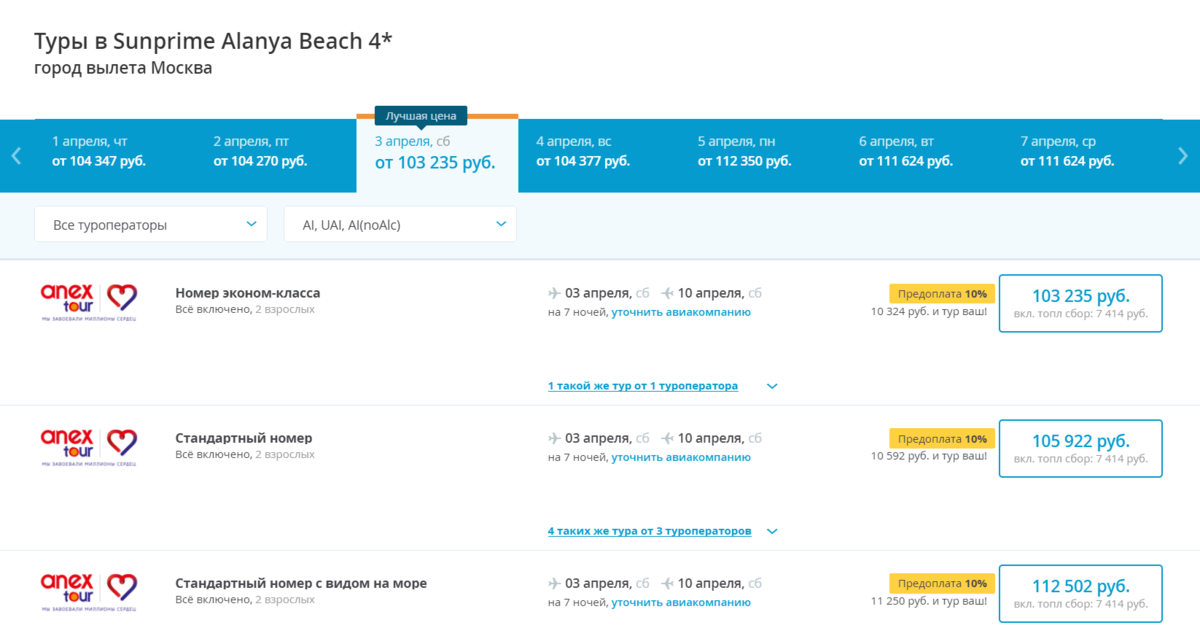Expand 4 таких же тура от 3 туроператоров

tap(648, 531)
